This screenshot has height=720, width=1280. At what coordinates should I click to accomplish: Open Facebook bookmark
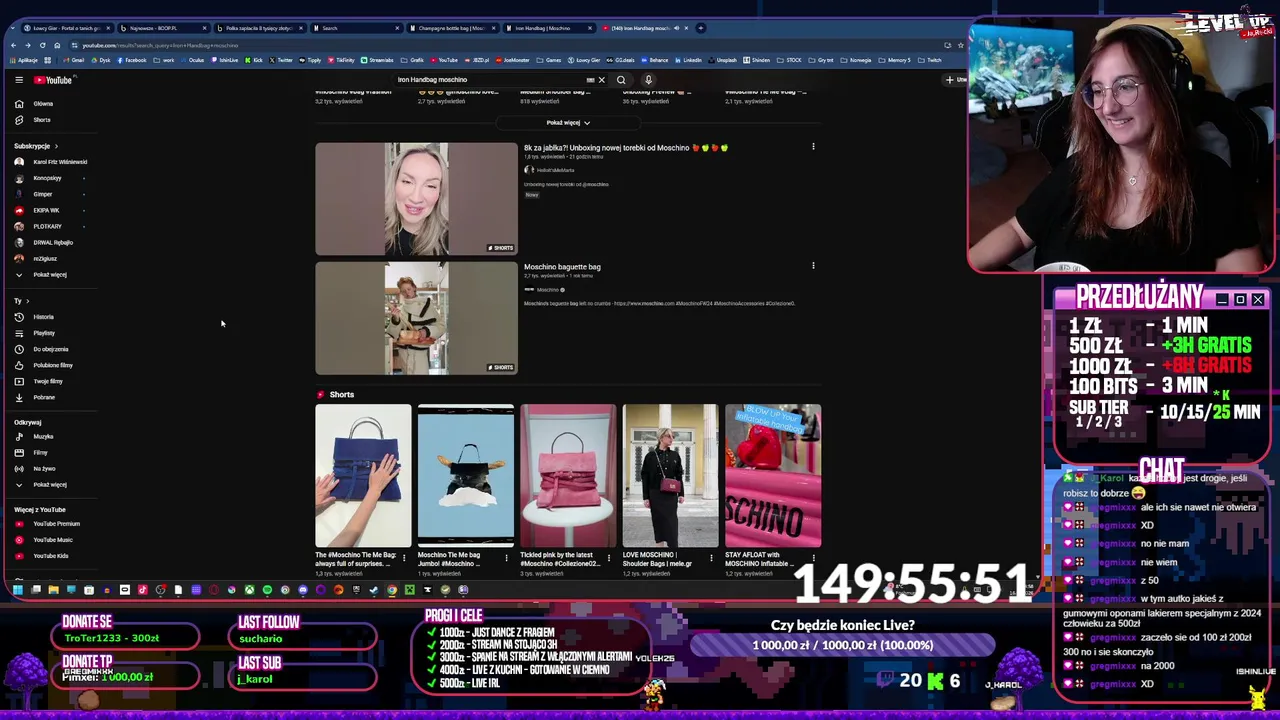click(132, 60)
